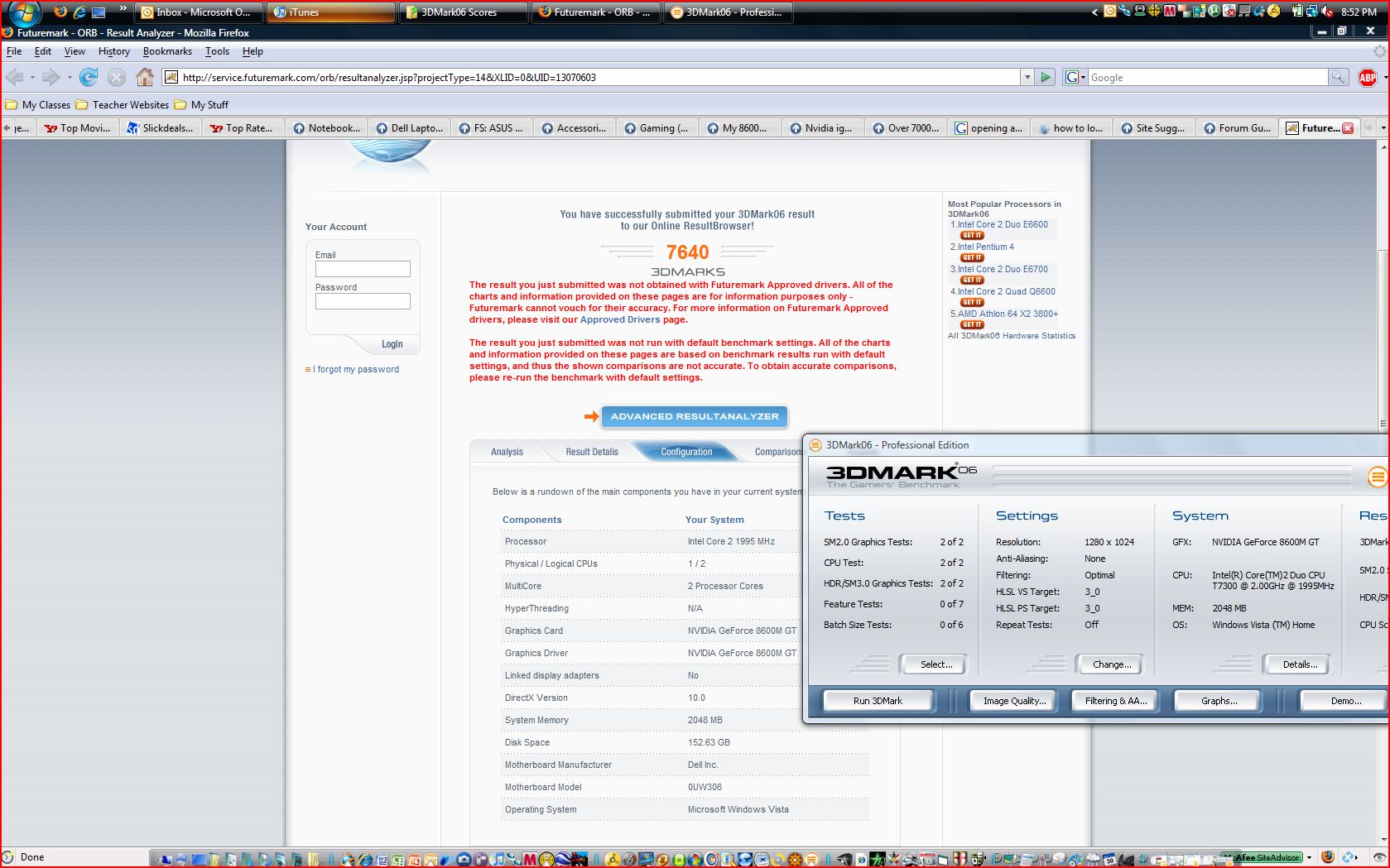The height and width of the screenshot is (868, 1390).
Task: Expand the URL history dropdown arrow
Action: 1027,77
